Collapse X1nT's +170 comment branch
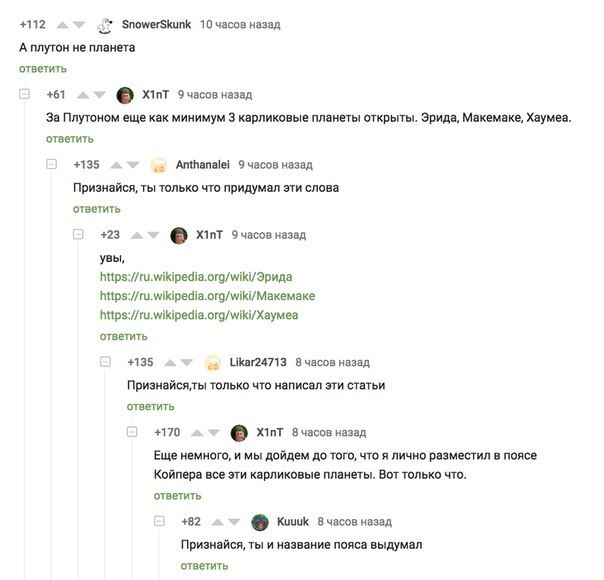Viewport: 604px width, 580px height. click(132, 432)
